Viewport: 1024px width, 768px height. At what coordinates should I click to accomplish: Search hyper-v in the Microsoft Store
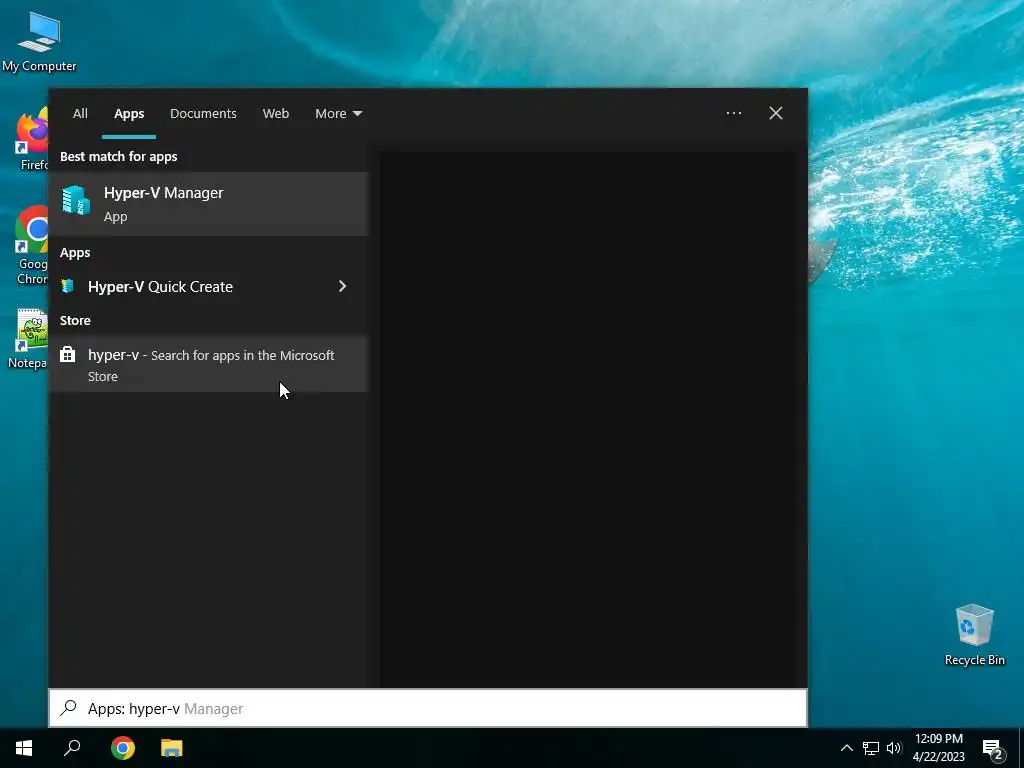pyautogui.click(x=208, y=364)
